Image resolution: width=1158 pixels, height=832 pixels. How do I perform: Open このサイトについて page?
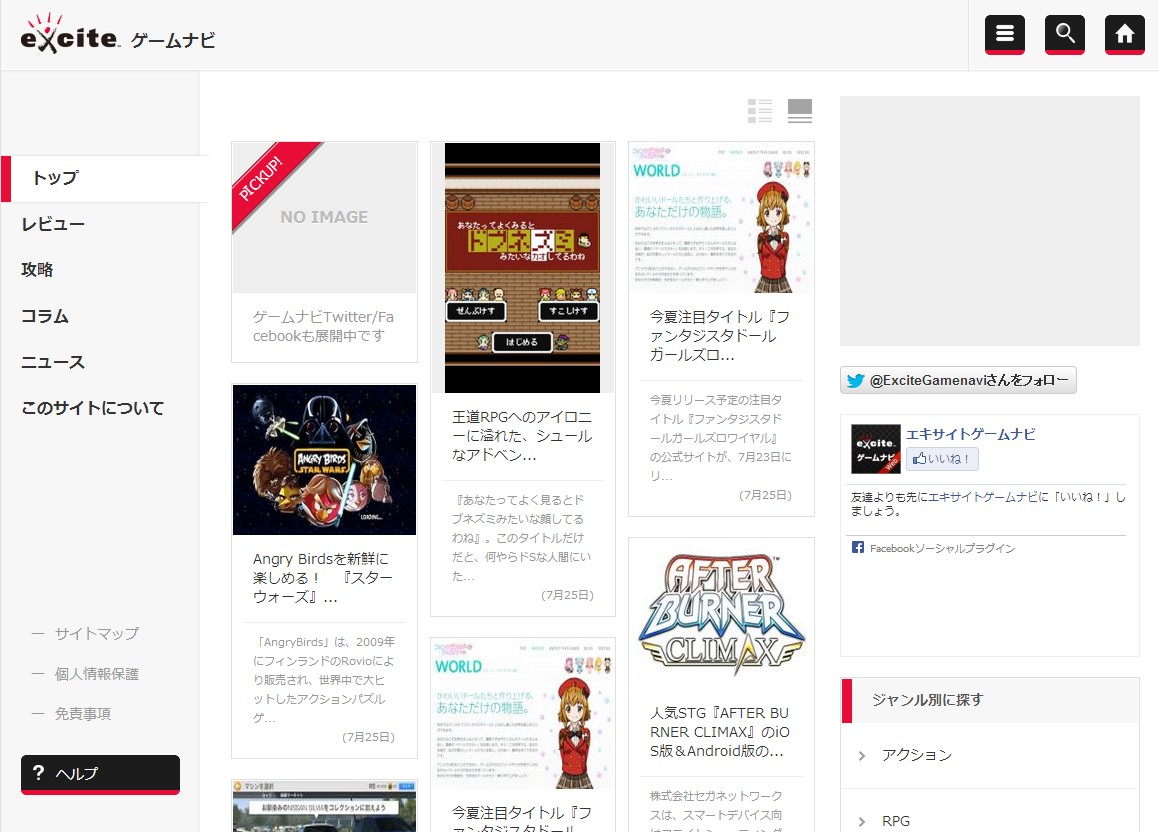tap(92, 408)
